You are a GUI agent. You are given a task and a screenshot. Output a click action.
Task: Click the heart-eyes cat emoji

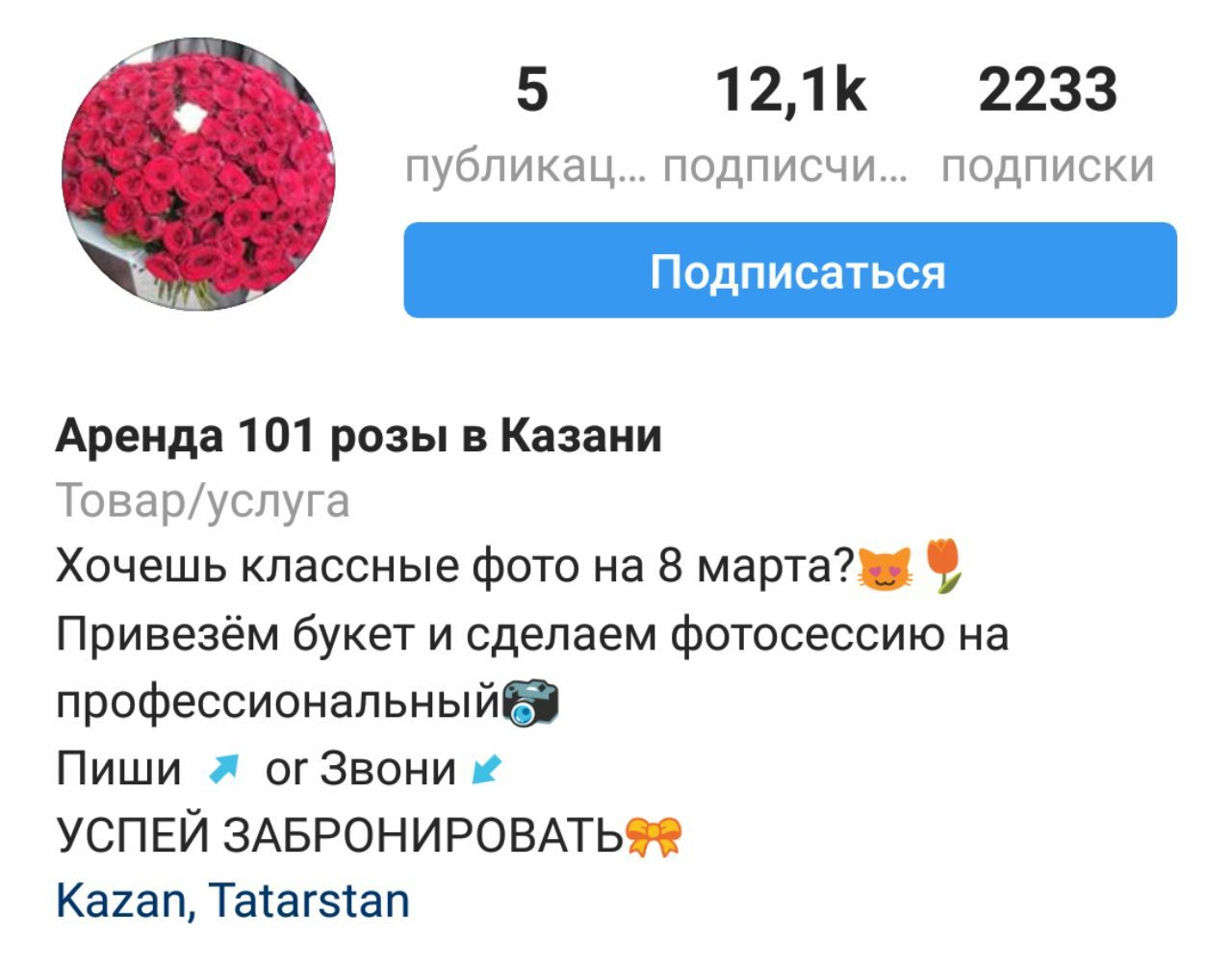(884, 568)
